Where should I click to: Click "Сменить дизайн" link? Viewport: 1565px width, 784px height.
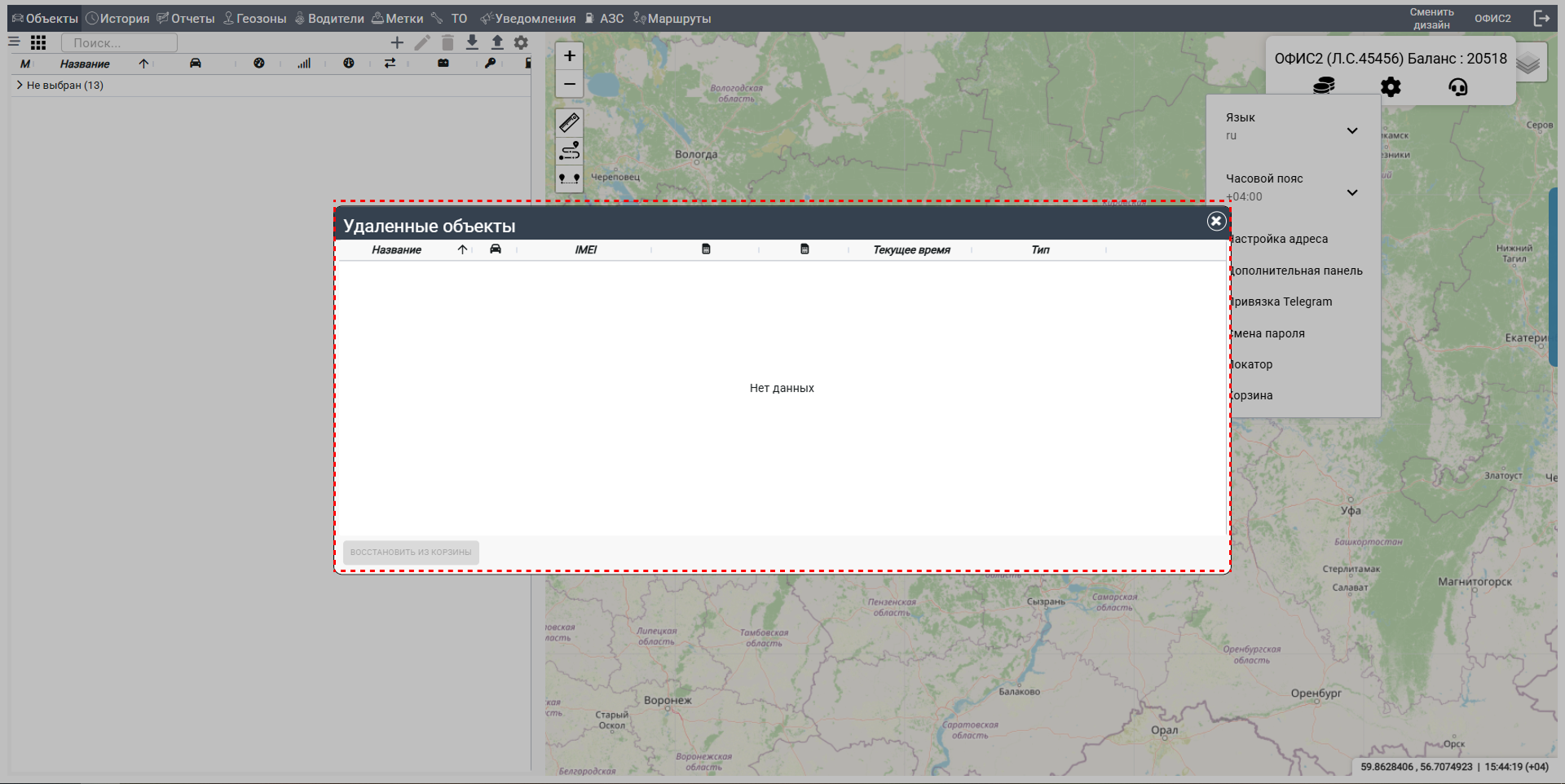click(x=1431, y=18)
